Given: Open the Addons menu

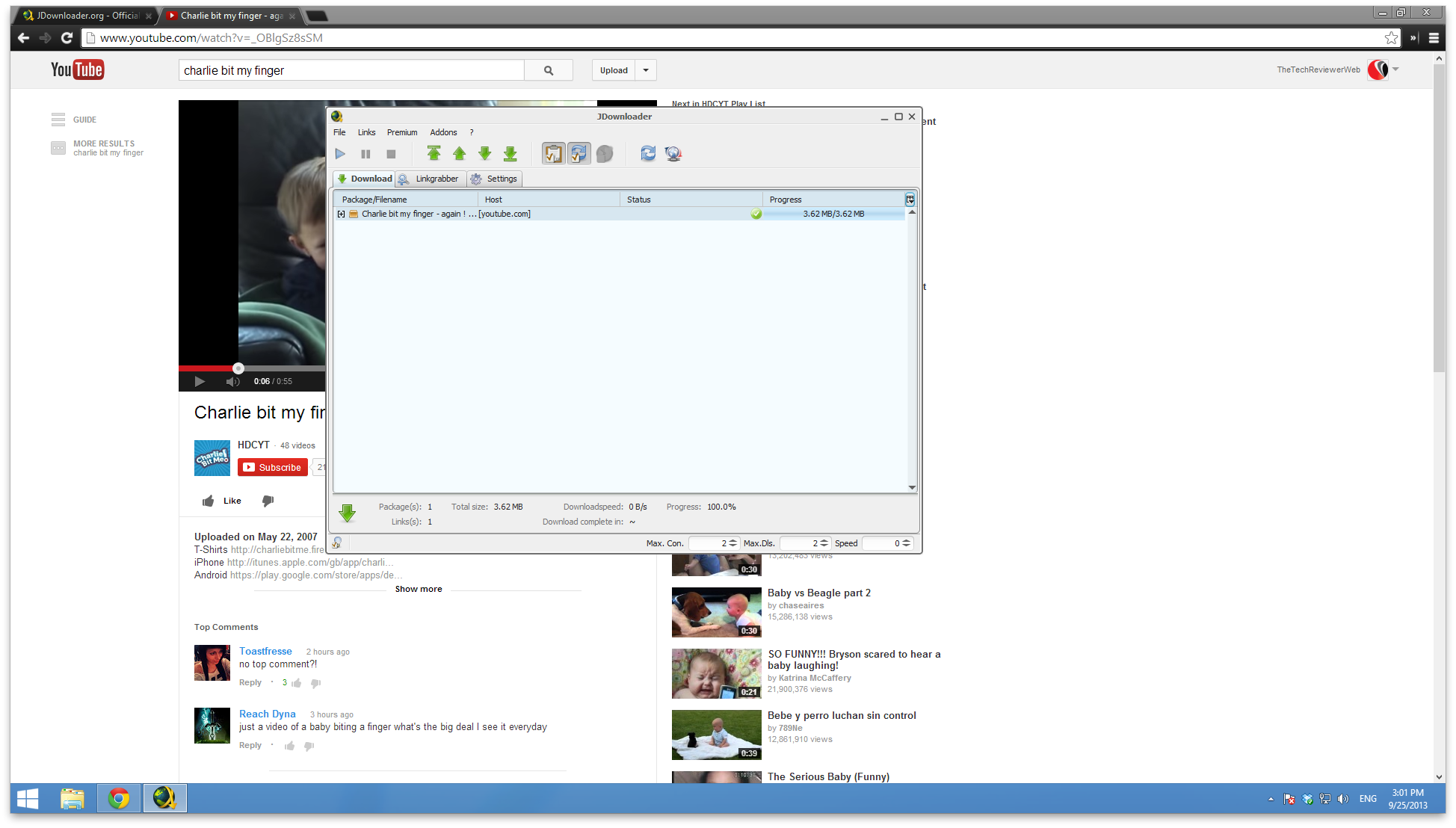Looking at the screenshot, I should [443, 132].
